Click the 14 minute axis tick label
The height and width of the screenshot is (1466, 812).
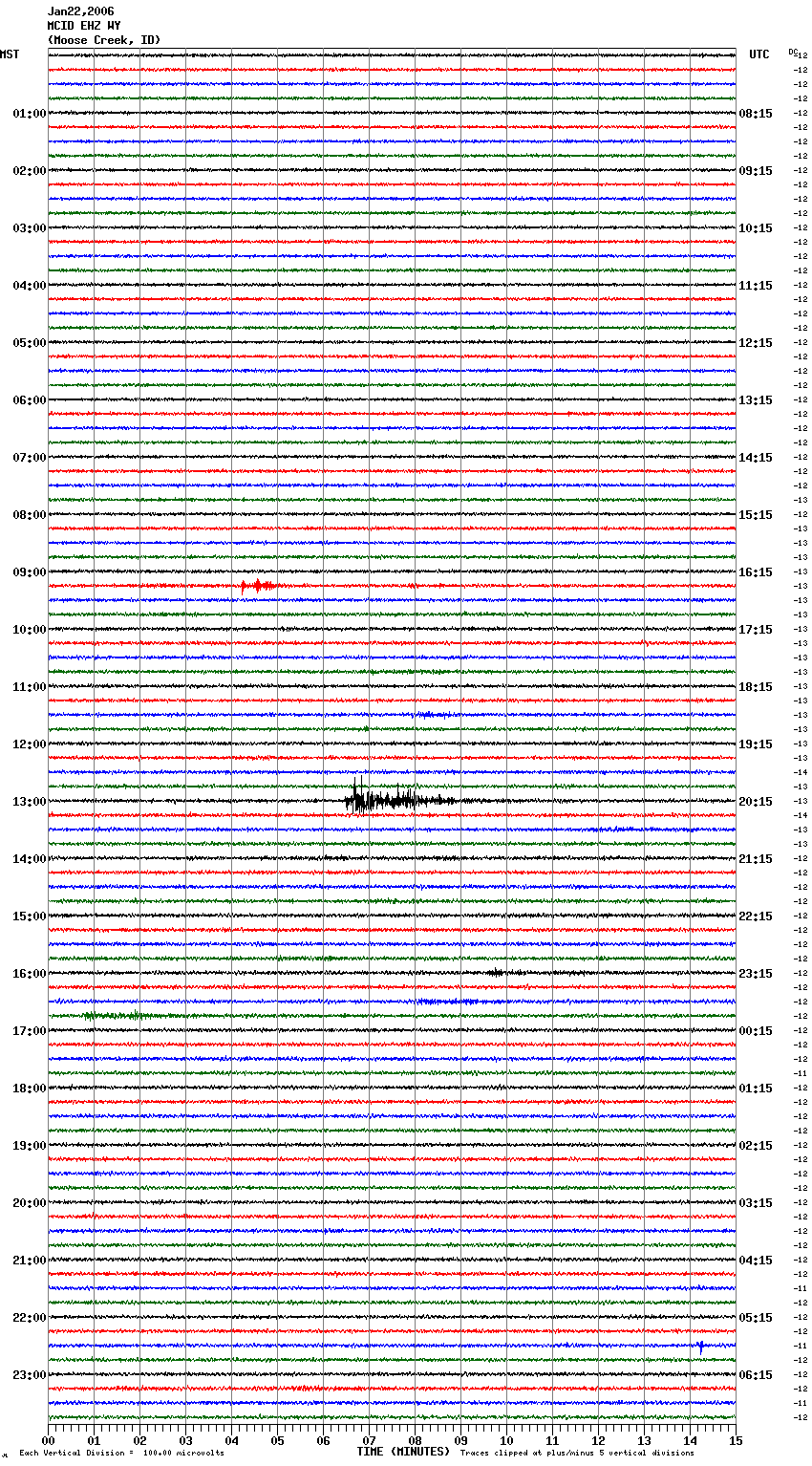[x=691, y=1440]
